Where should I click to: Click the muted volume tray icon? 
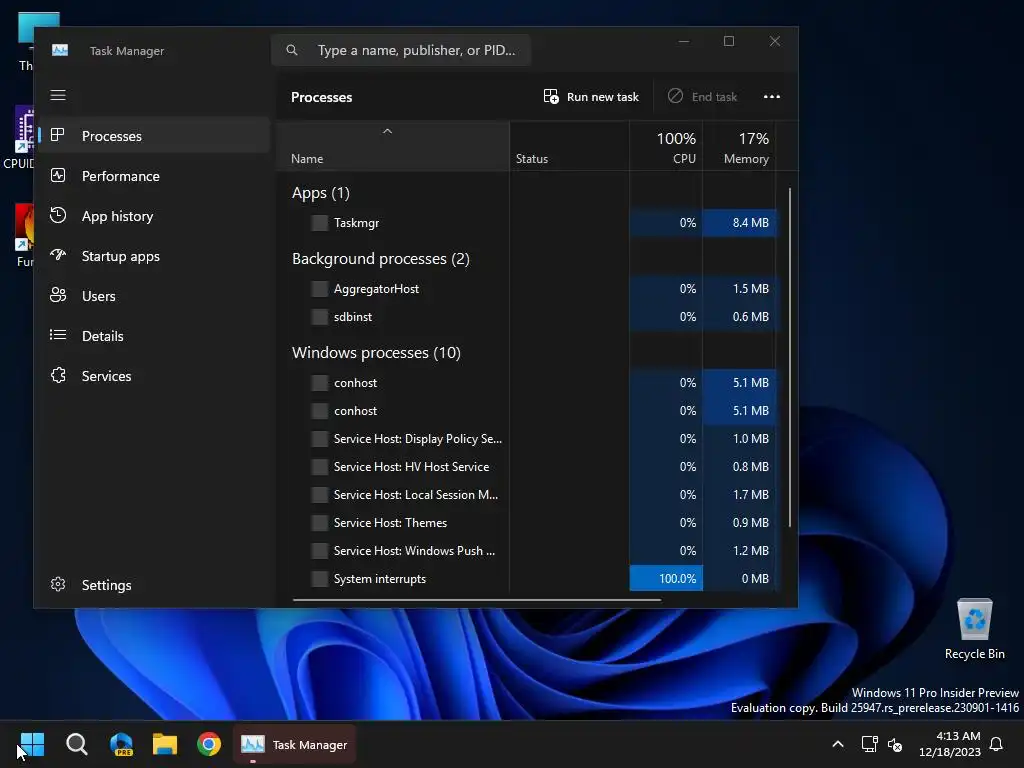(x=895, y=744)
